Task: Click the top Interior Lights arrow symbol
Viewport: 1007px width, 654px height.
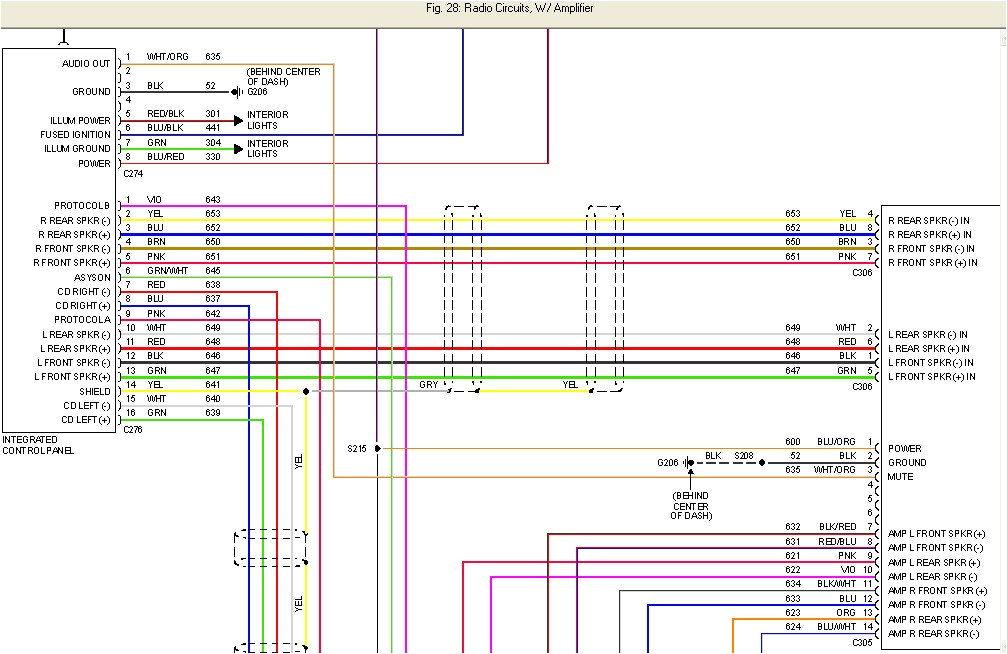Action: [238, 120]
